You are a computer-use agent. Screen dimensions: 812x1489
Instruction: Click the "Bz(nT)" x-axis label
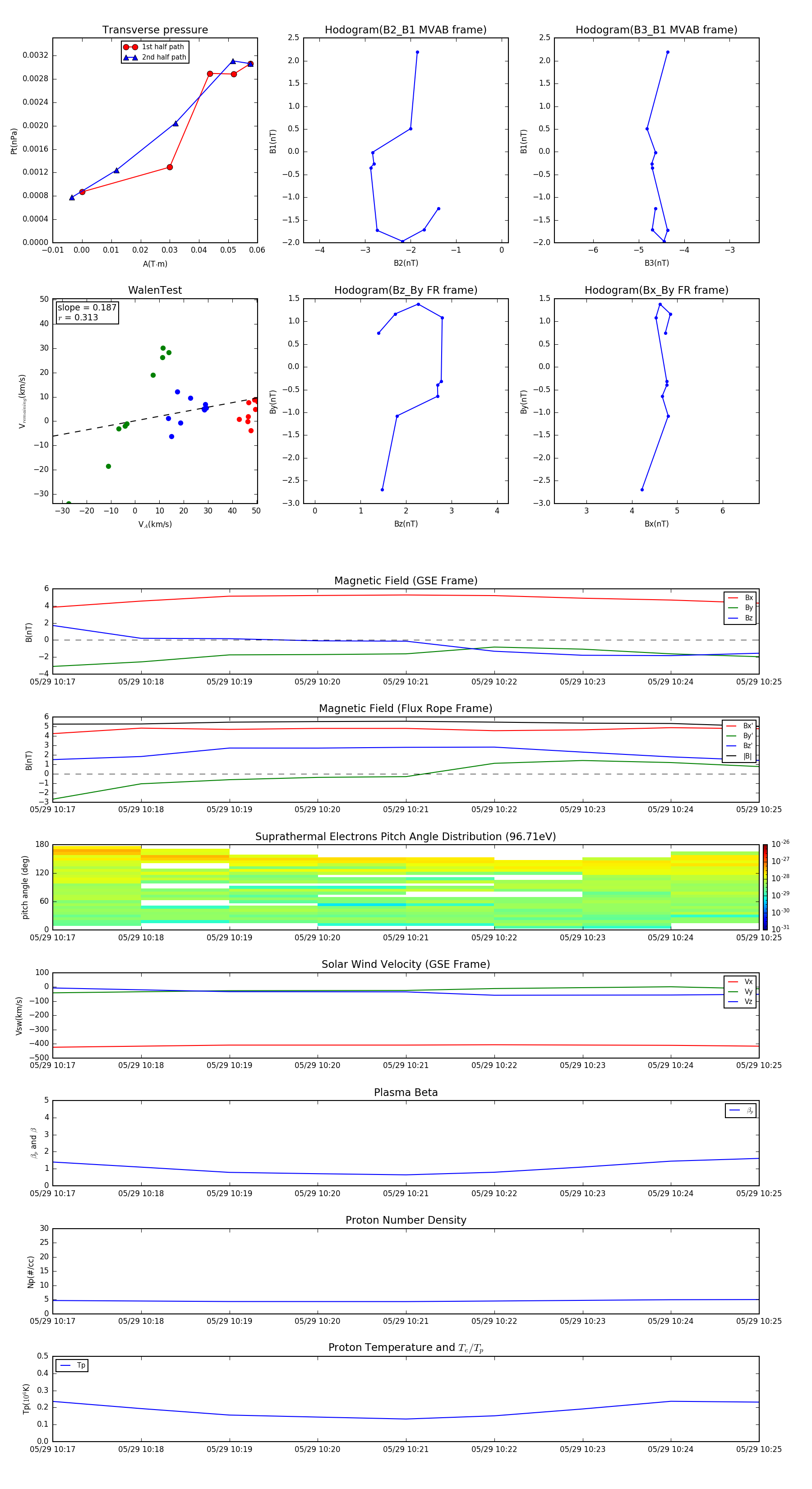[406, 524]
